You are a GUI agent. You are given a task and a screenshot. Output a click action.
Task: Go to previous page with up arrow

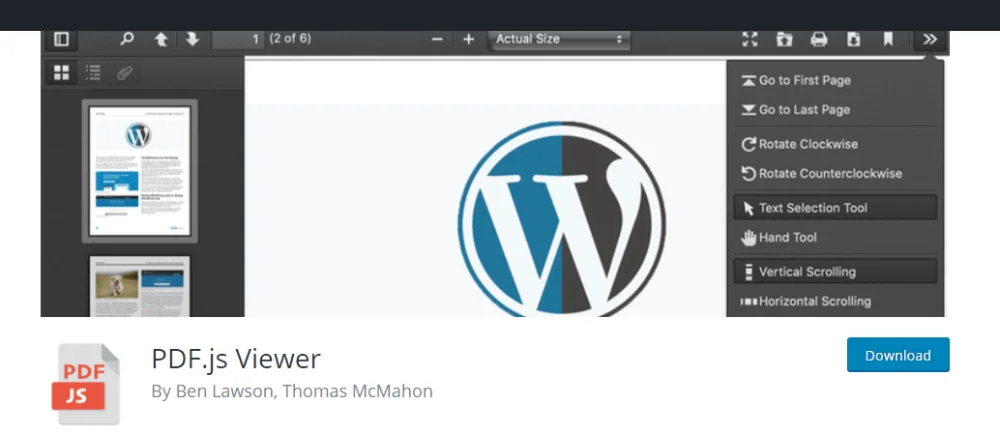point(160,40)
